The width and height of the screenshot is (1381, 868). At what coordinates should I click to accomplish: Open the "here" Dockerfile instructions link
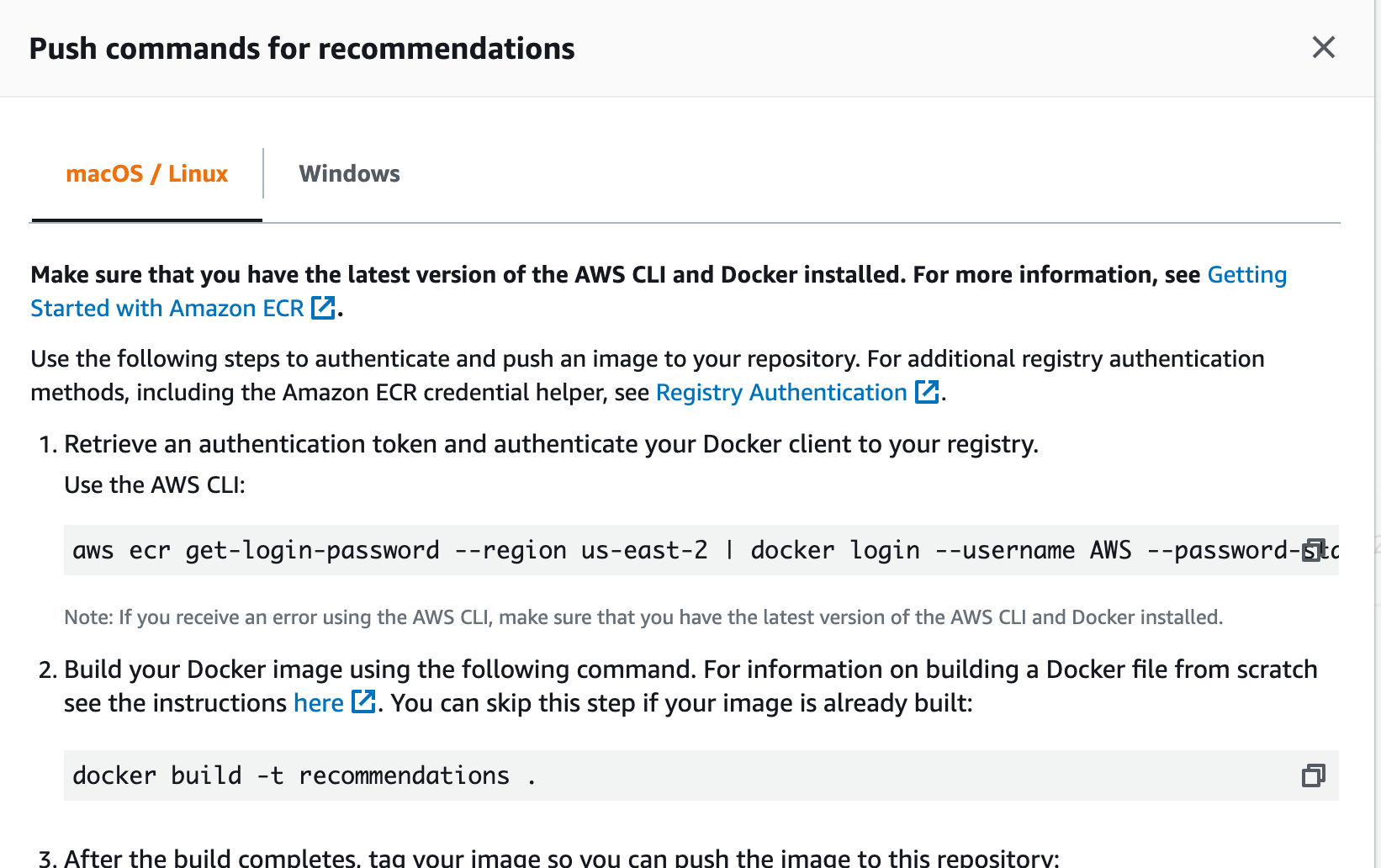tap(317, 702)
